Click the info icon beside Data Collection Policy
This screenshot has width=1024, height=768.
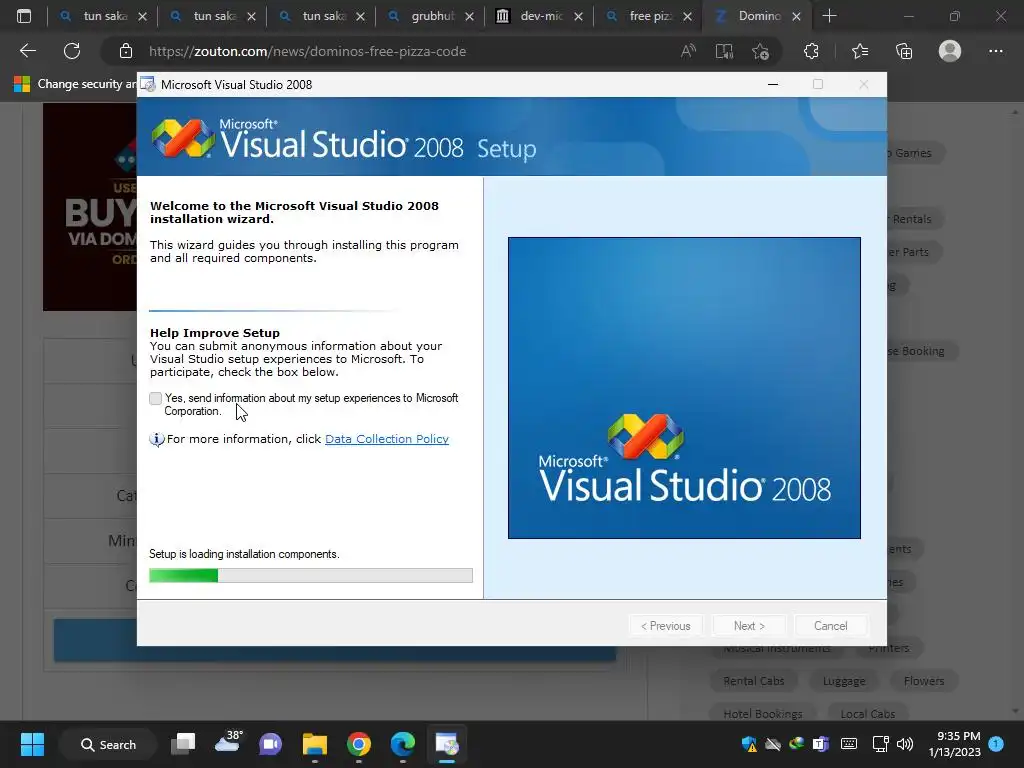click(x=157, y=440)
